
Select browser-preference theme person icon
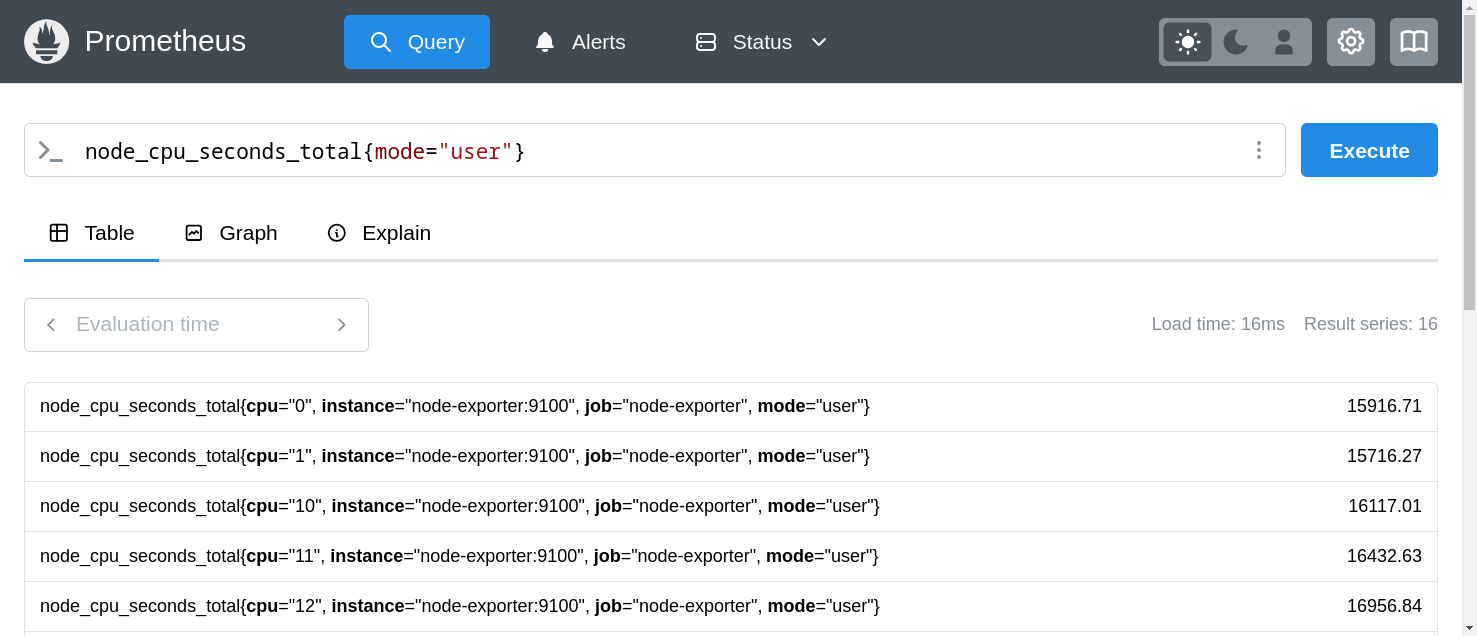click(1284, 42)
